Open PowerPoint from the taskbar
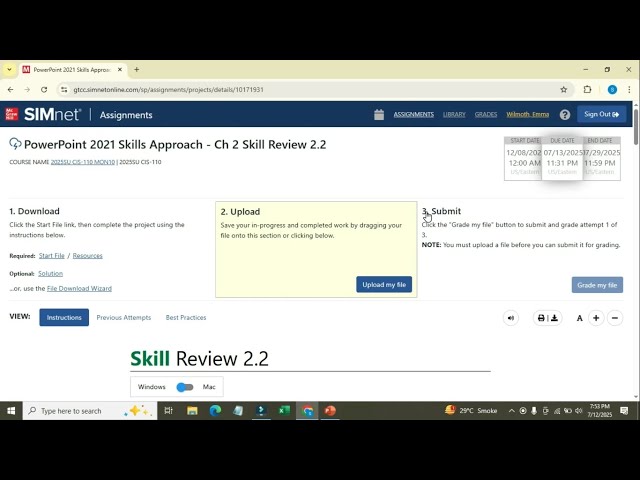The width and height of the screenshot is (640, 480). tap(330, 411)
